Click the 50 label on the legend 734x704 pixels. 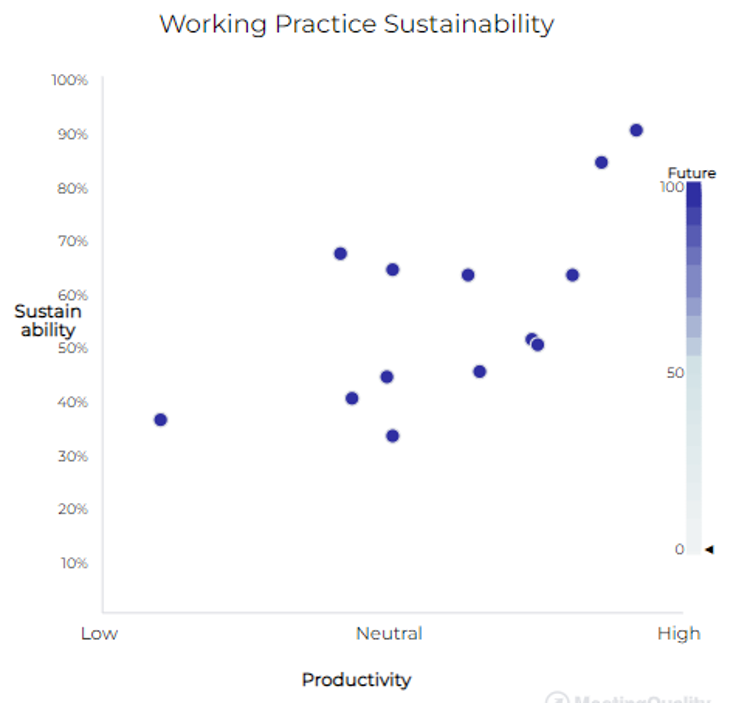click(x=675, y=373)
